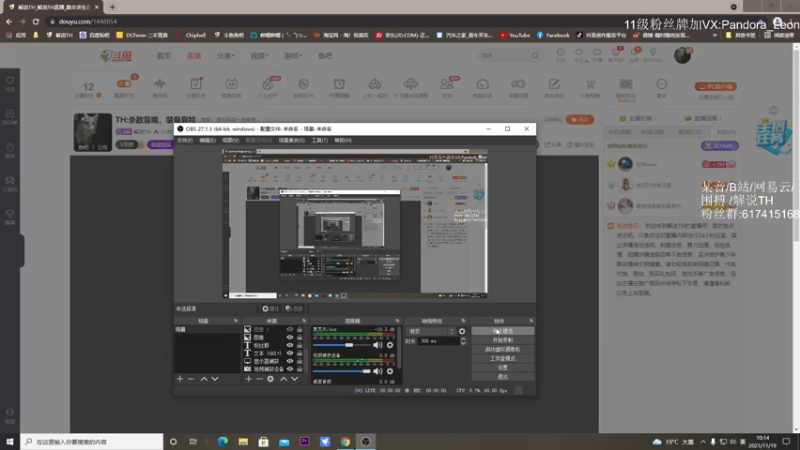Click the game controller icon in the Douyu toolbar
The width and height of the screenshot is (800, 450).
(518, 84)
